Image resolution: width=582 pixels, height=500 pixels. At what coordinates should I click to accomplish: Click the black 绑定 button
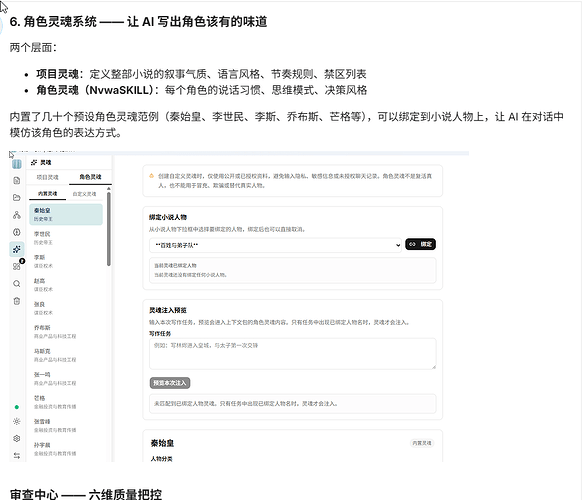click(421, 244)
